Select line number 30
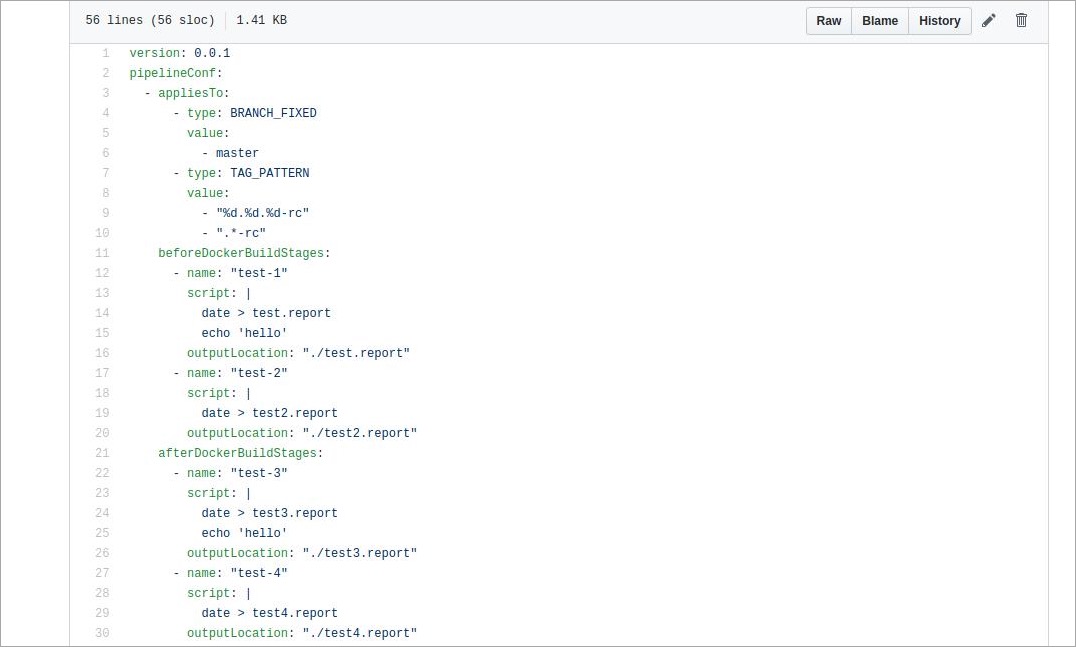 click(102, 633)
